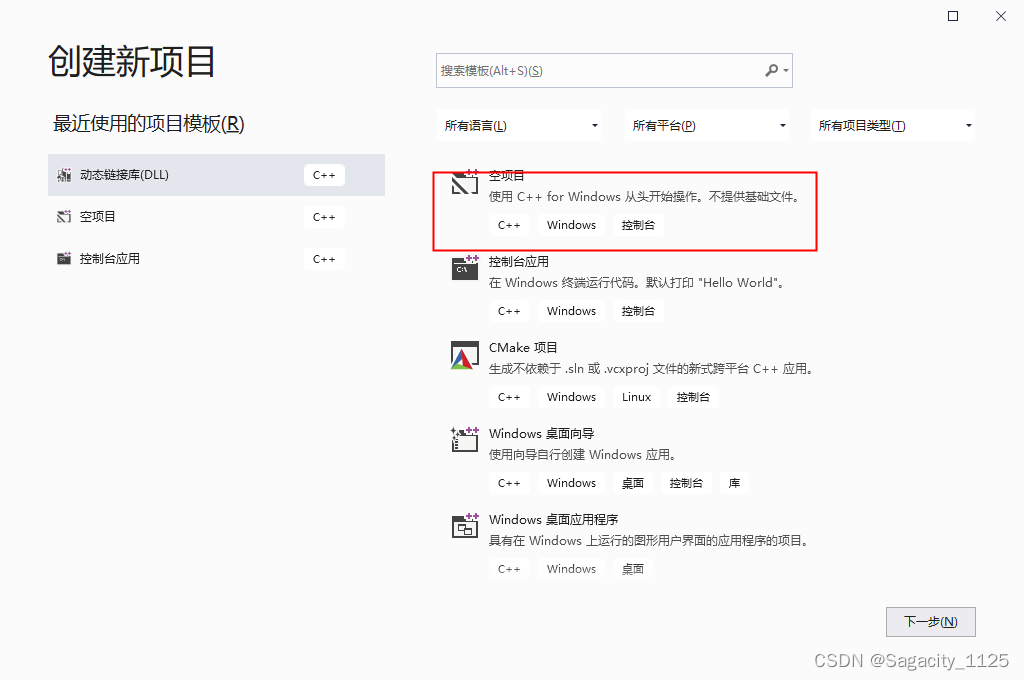The width and height of the screenshot is (1024, 680).
Task: Filter by the C++ tag under 空项目
Action: (x=509, y=225)
